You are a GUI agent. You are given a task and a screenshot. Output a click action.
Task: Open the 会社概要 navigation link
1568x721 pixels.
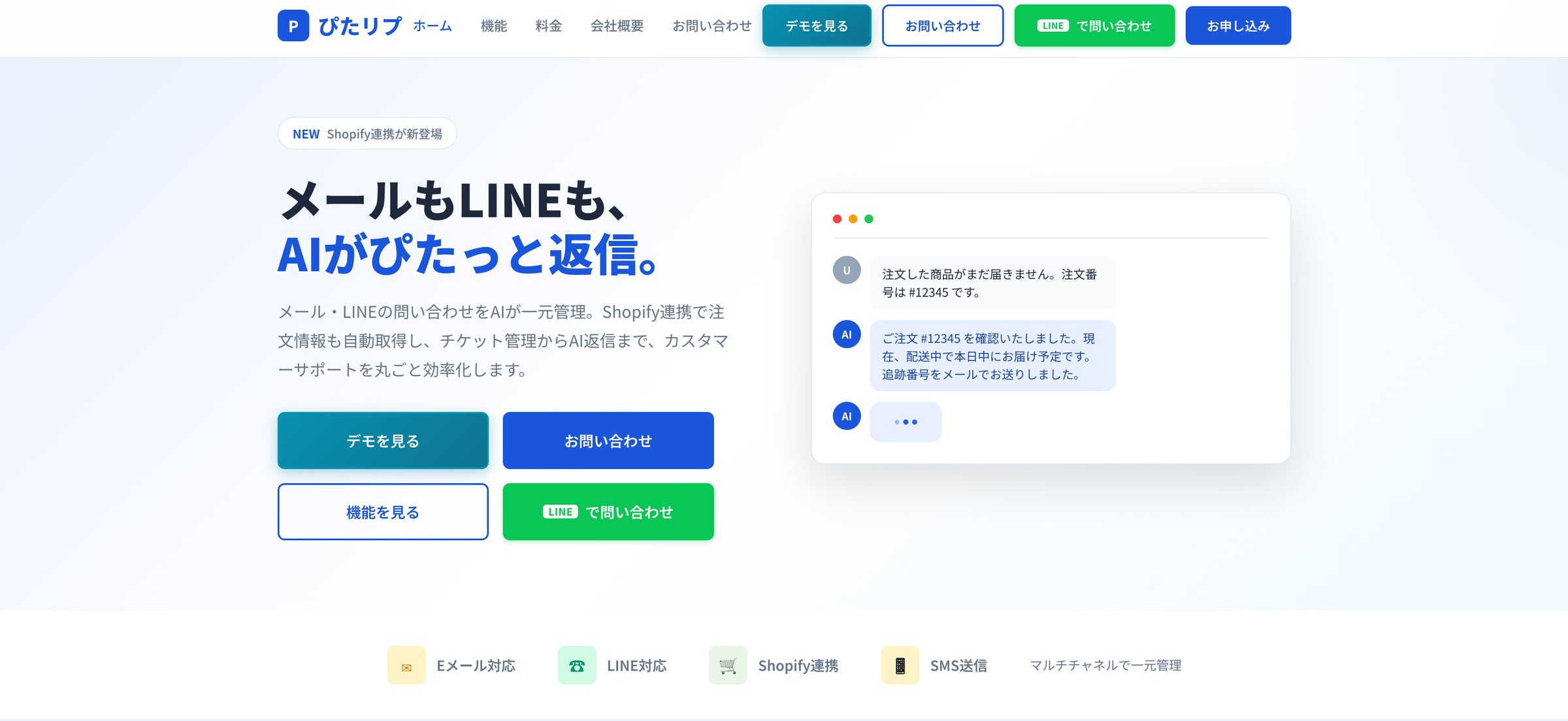[617, 25]
